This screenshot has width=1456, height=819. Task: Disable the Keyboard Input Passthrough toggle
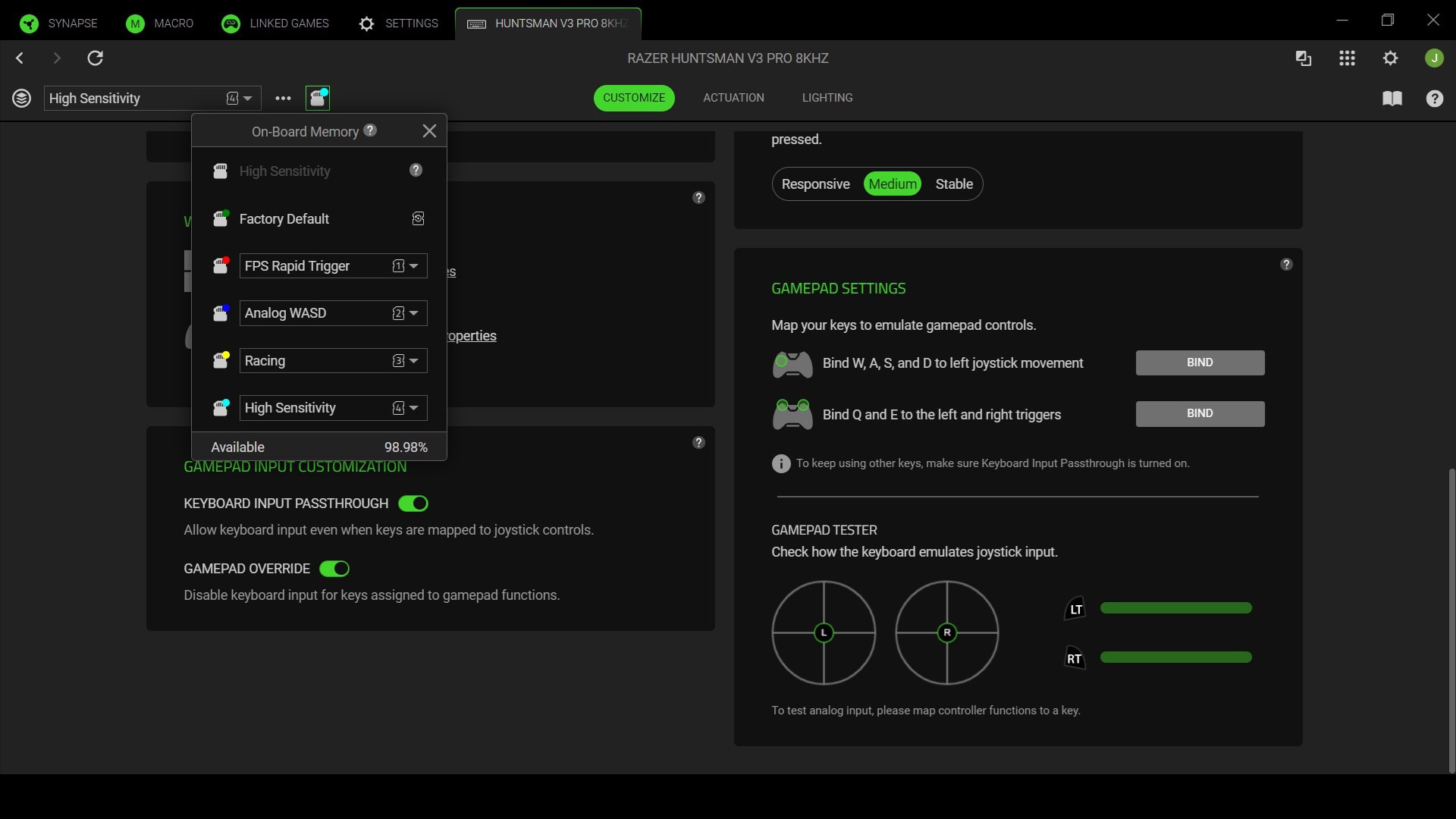(x=413, y=503)
